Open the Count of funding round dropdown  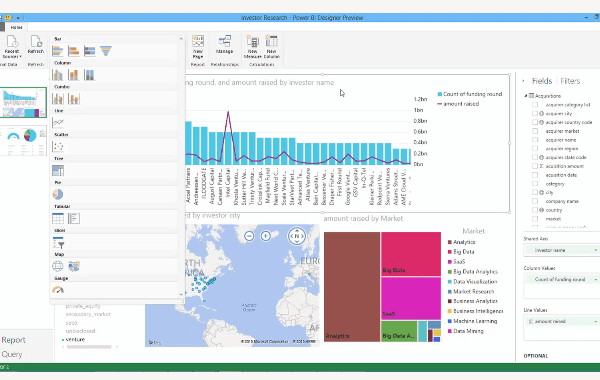tap(595, 280)
